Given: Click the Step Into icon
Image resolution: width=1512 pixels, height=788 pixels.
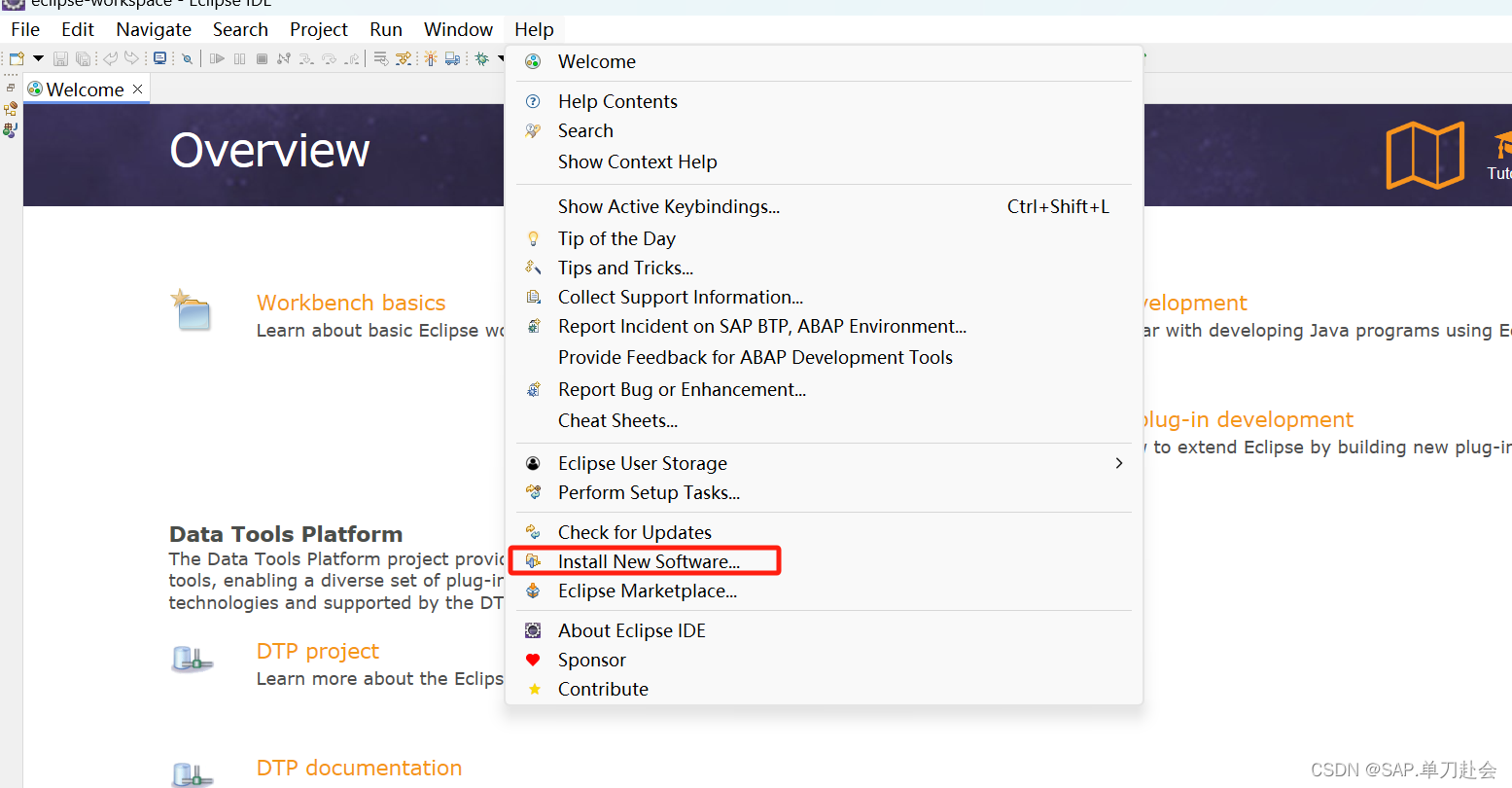Looking at the screenshot, I should (x=306, y=58).
